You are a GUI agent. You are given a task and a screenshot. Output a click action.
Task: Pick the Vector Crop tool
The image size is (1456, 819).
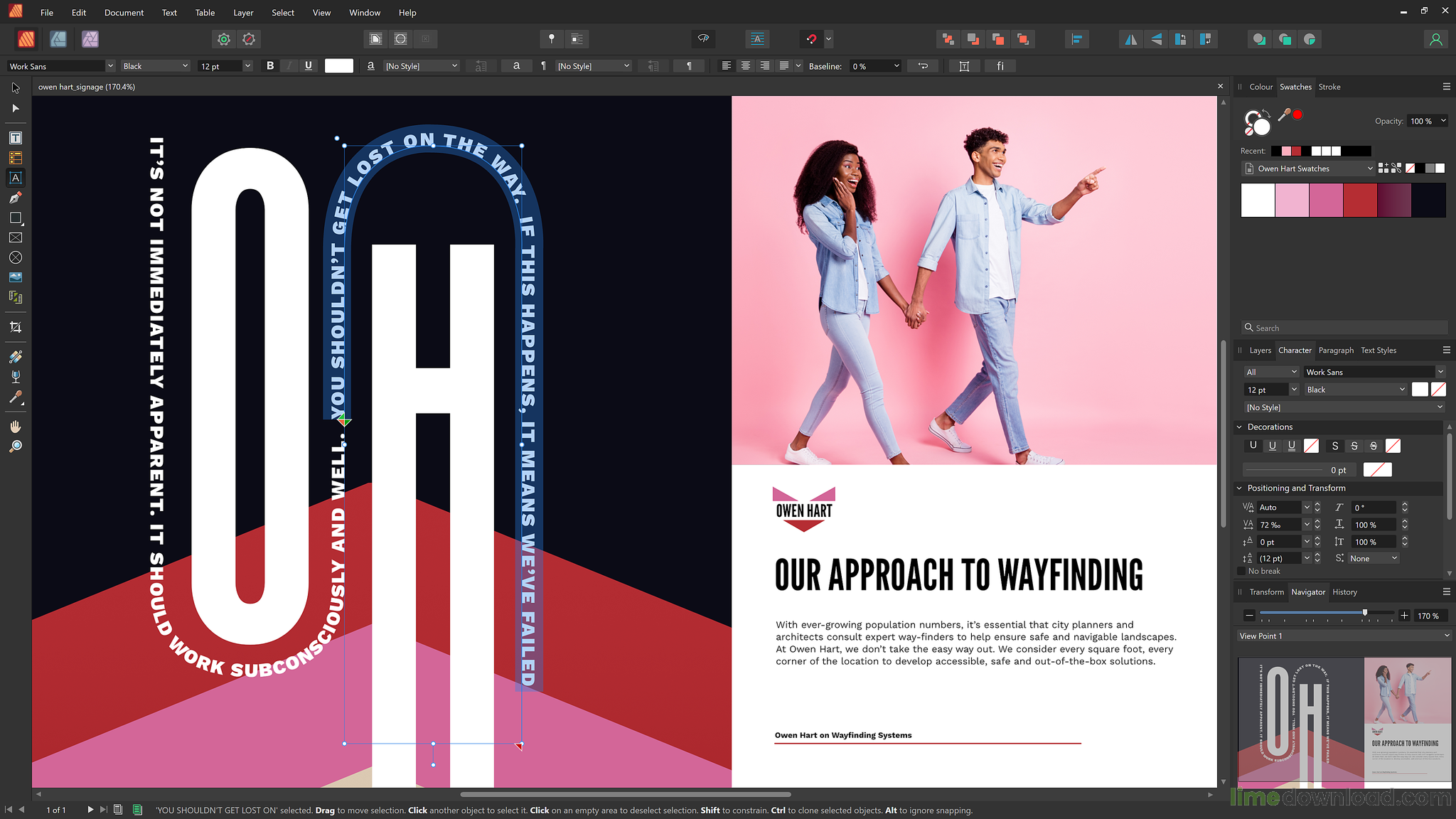(16, 327)
